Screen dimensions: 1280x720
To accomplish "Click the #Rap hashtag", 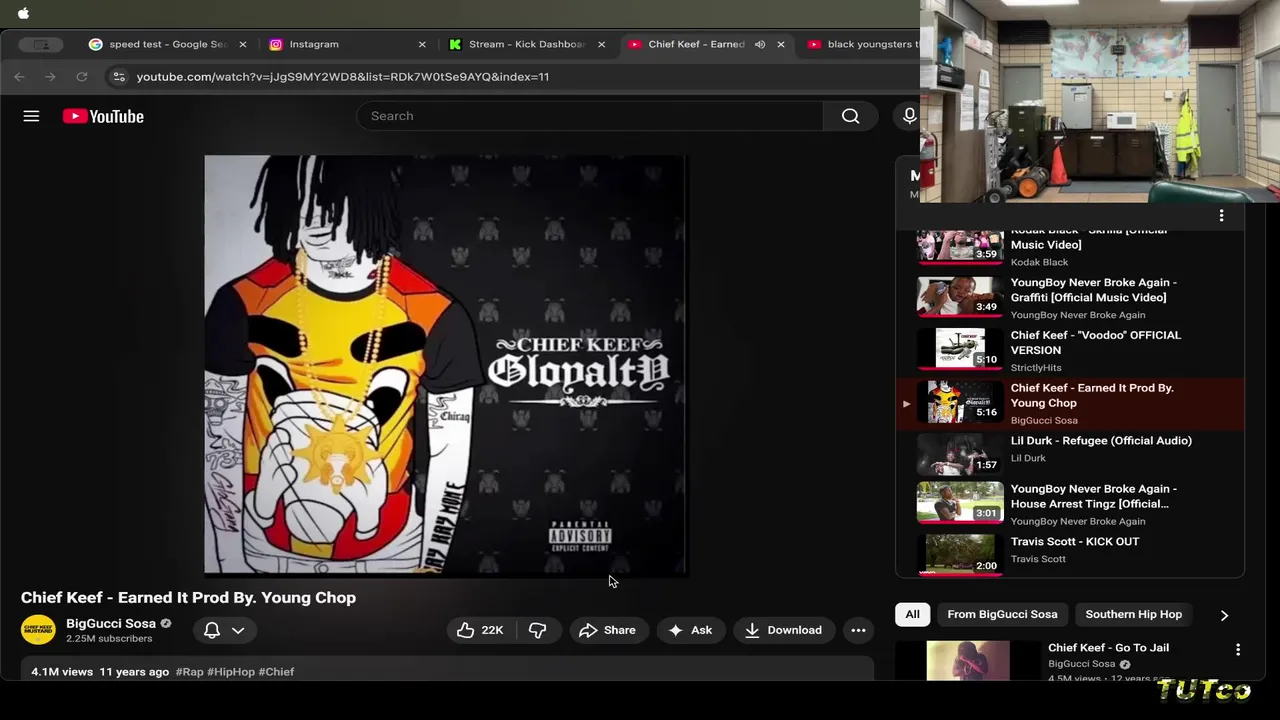I will [x=189, y=672].
